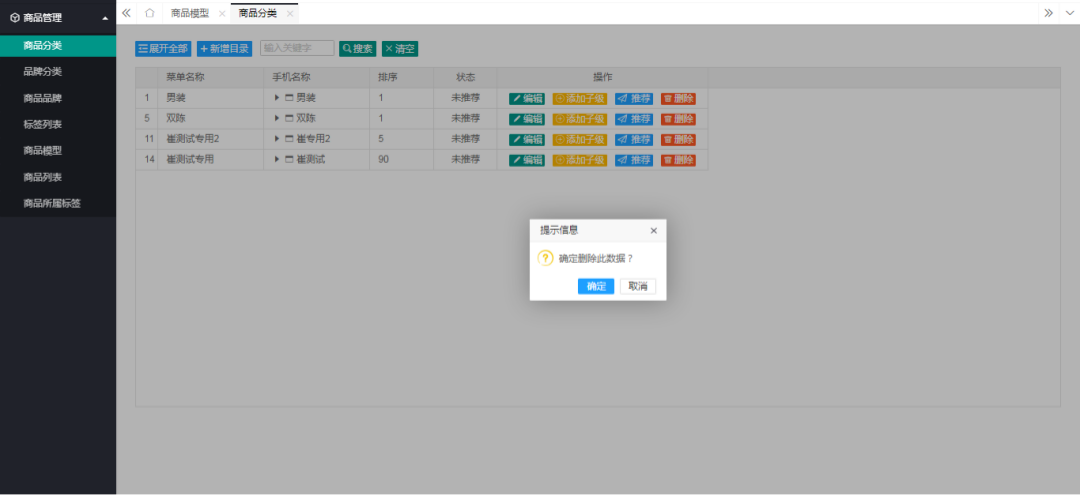Add a sub-level to 双陈 row
1080x495 pixels.
(x=580, y=119)
